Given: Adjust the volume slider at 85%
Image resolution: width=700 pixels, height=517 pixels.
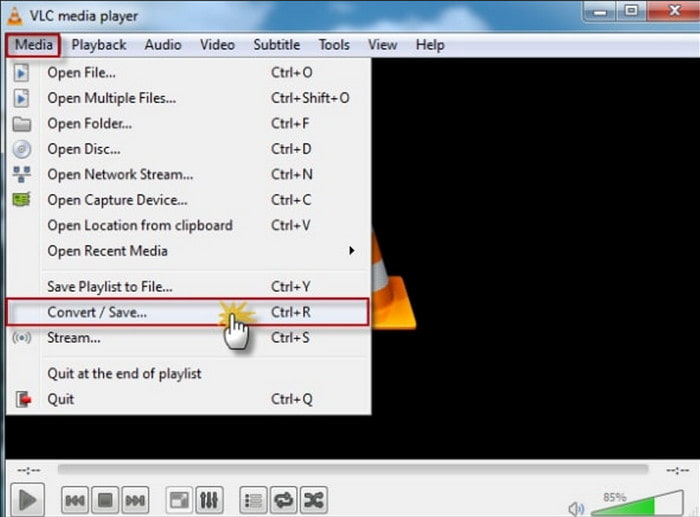Looking at the screenshot, I should coord(637,504).
